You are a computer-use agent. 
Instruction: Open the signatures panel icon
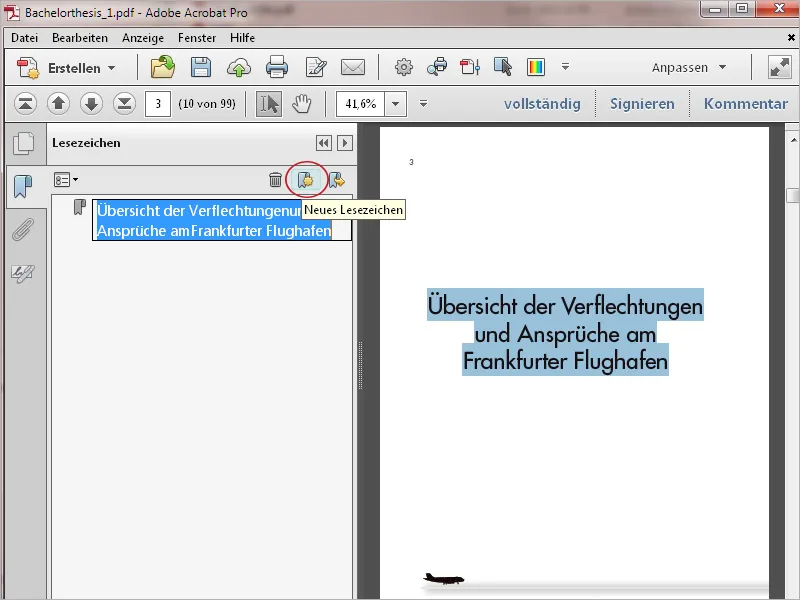pyautogui.click(x=23, y=273)
